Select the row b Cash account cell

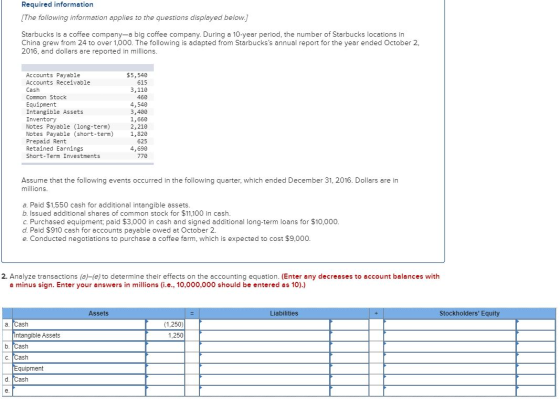coord(79,347)
